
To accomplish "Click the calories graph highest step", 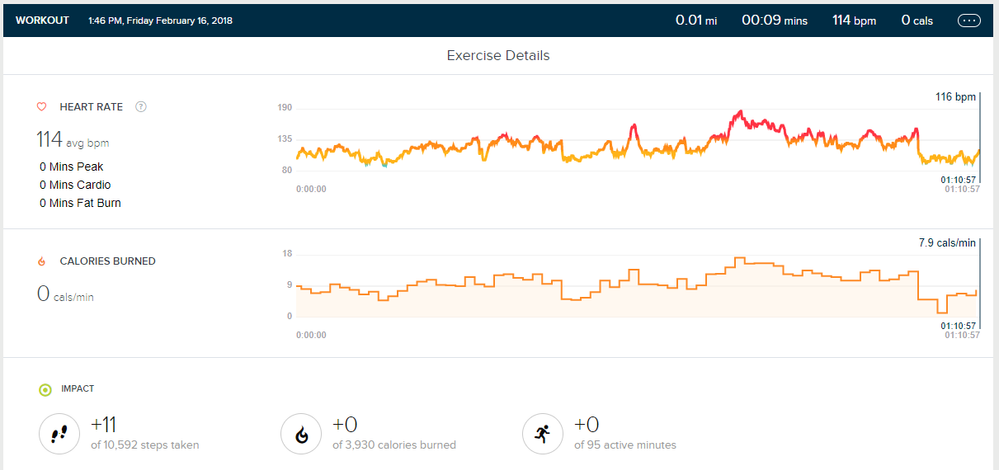I will point(740,259).
